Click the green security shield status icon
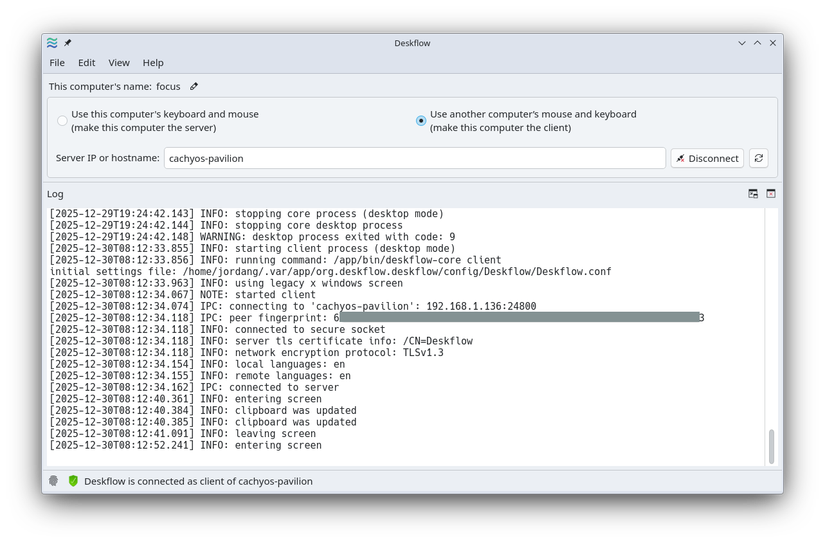 click(73, 480)
